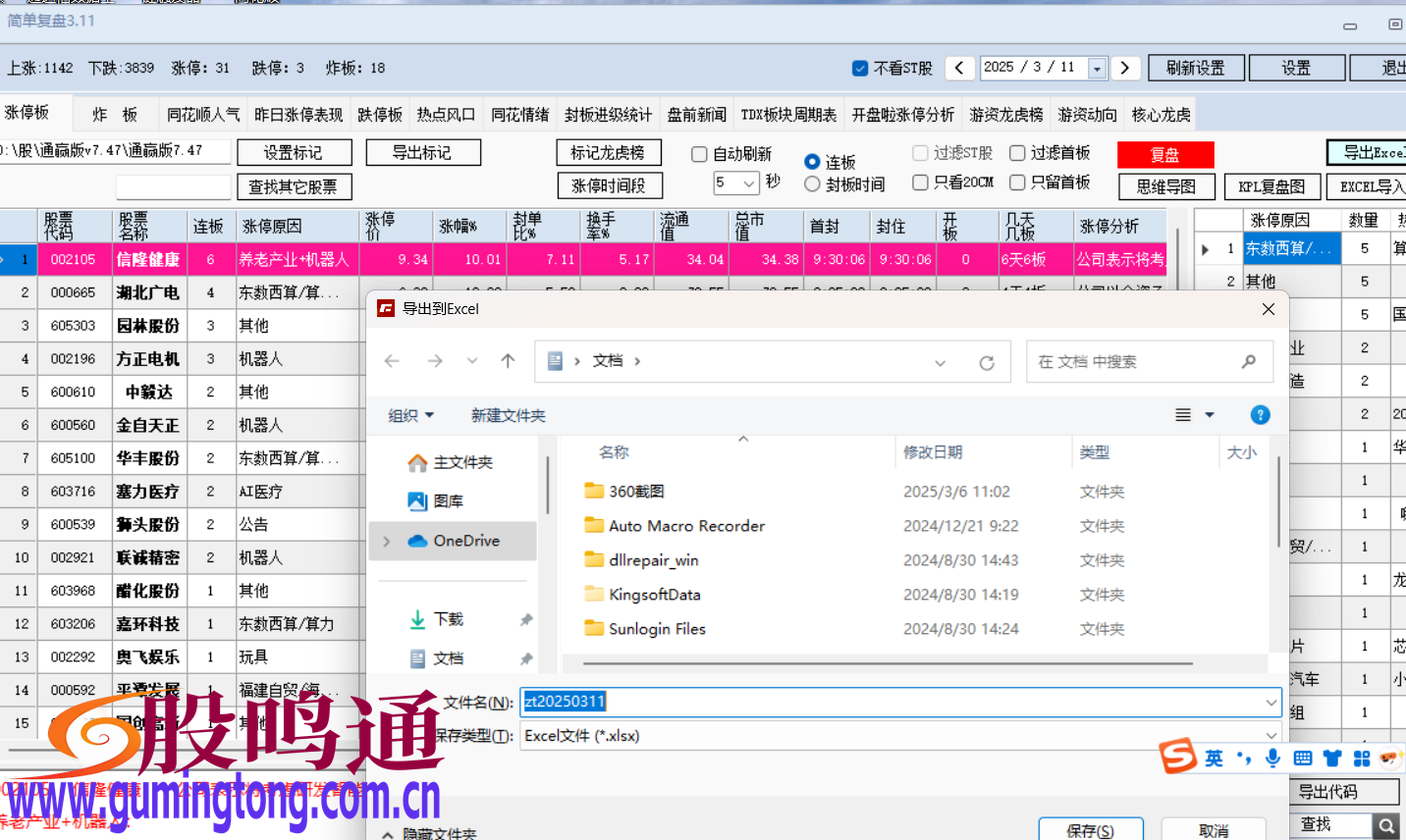Image resolution: width=1406 pixels, height=840 pixels.
Task: Click the Sogou skin (t-shirt) icon
Action: [1332, 758]
